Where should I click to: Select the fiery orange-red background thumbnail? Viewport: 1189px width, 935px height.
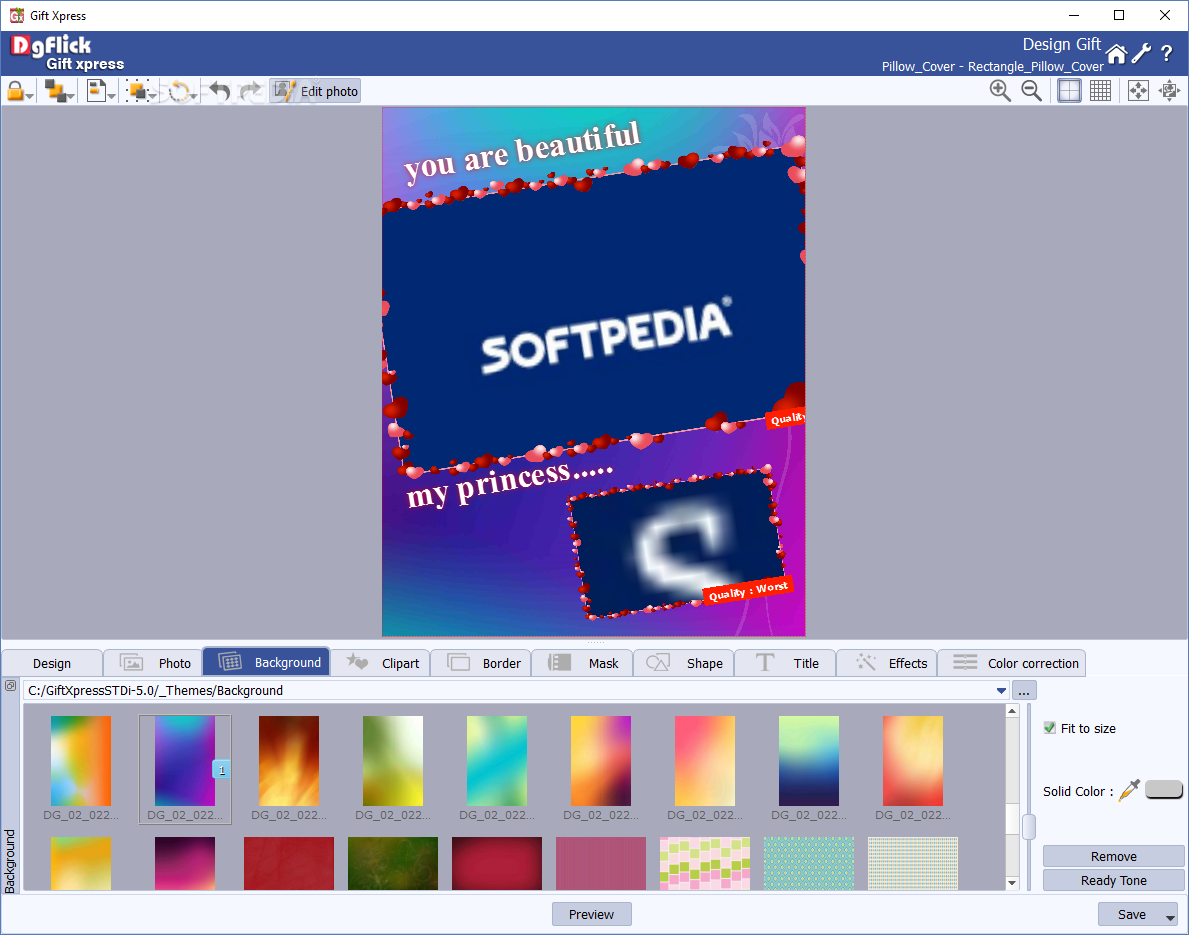289,761
